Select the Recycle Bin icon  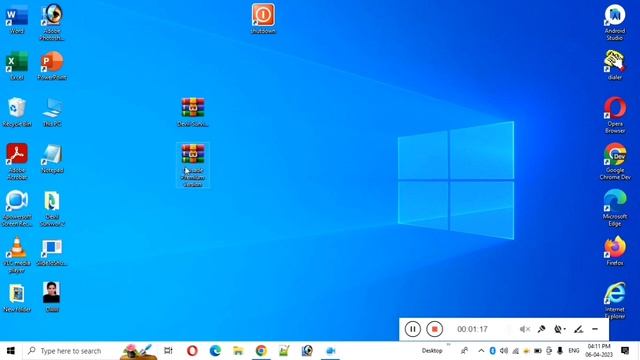click(x=17, y=112)
